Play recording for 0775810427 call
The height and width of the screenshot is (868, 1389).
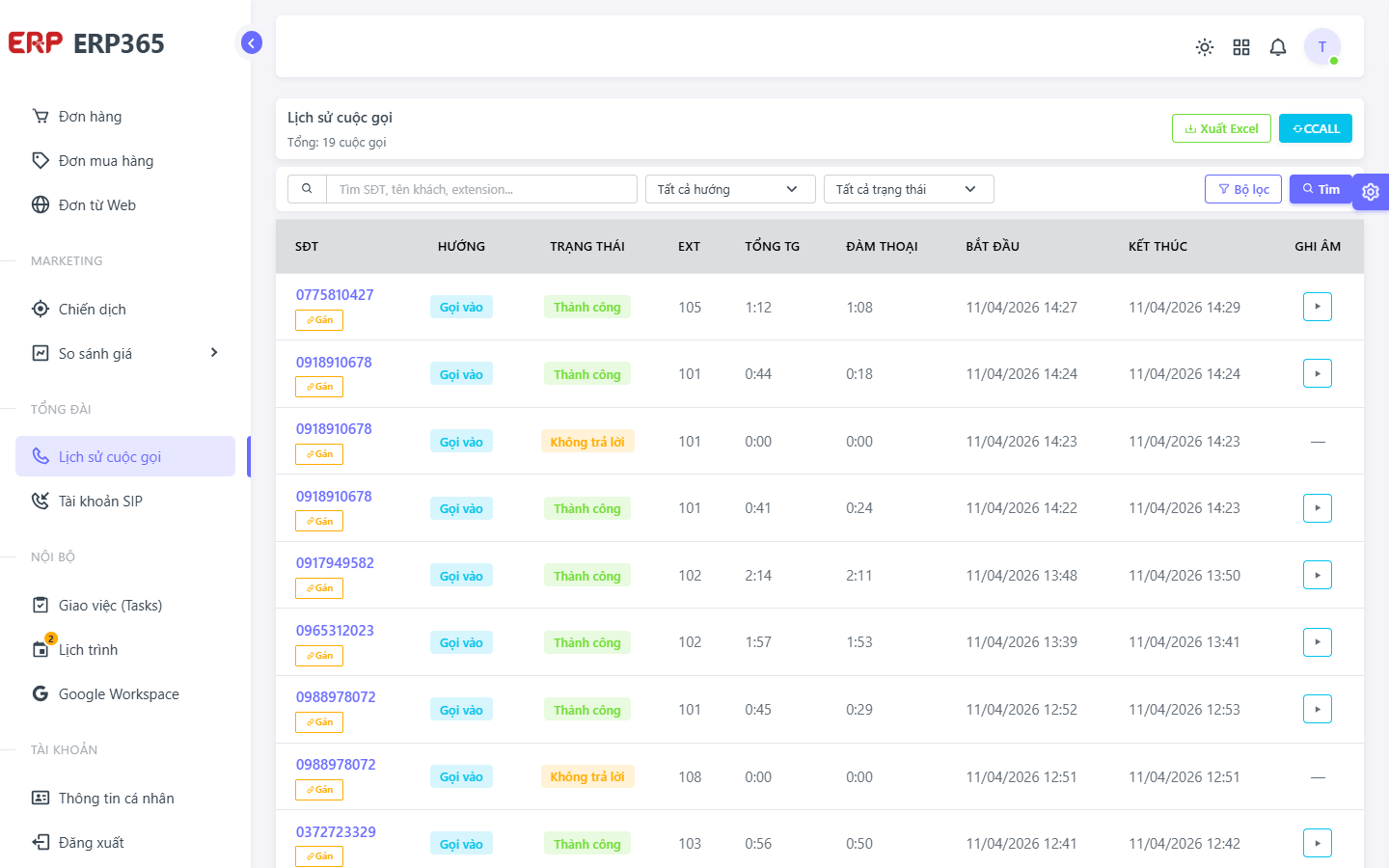pos(1318,307)
